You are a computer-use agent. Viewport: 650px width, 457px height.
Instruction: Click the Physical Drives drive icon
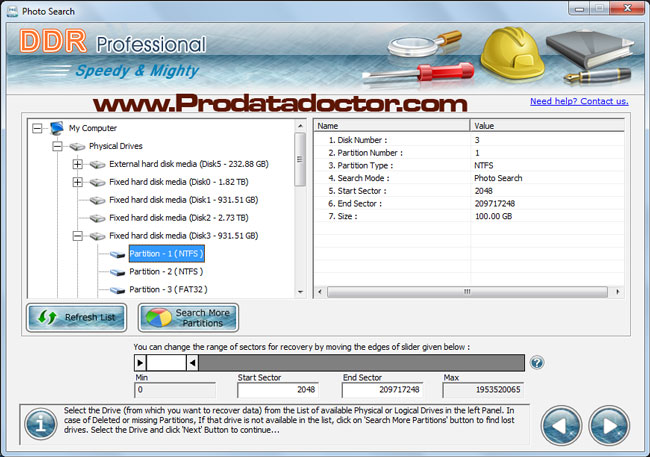[x=77, y=146]
